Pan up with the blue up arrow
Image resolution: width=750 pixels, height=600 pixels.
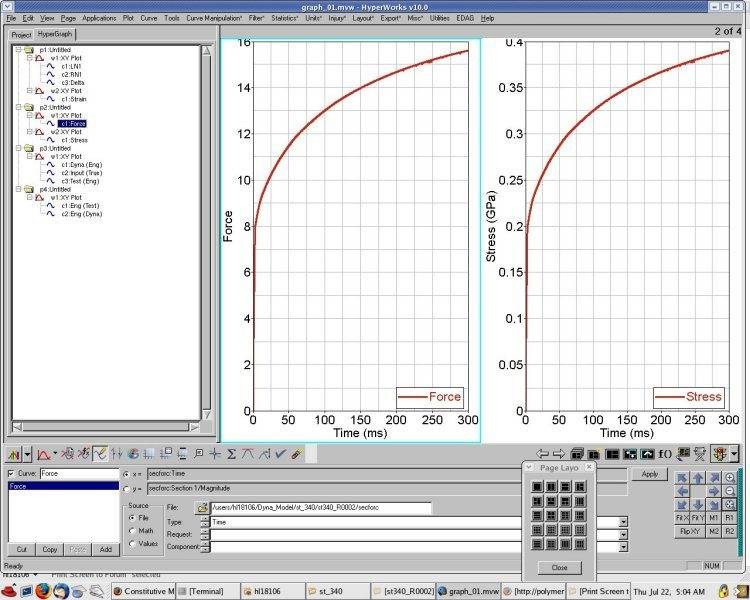(x=698, y=478)
